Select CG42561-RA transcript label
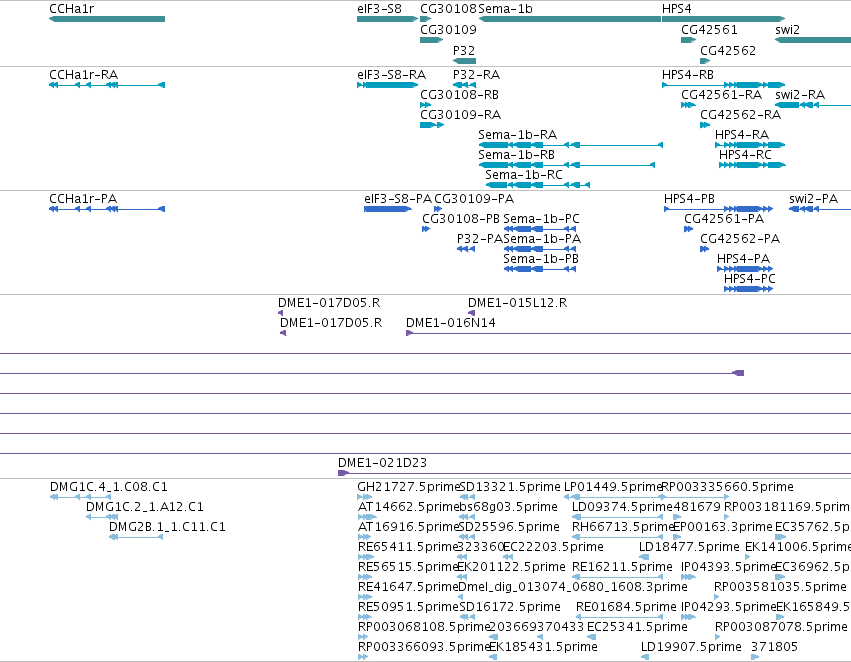 coord(721,95)
